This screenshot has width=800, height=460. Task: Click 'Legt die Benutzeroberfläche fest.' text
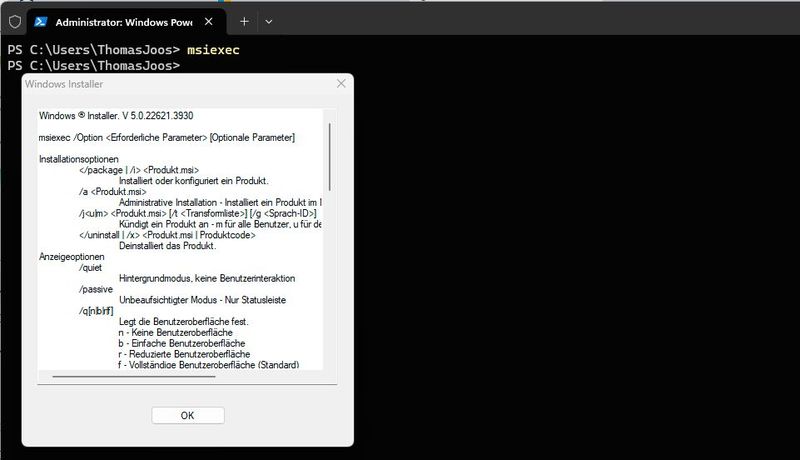point(184,322)
